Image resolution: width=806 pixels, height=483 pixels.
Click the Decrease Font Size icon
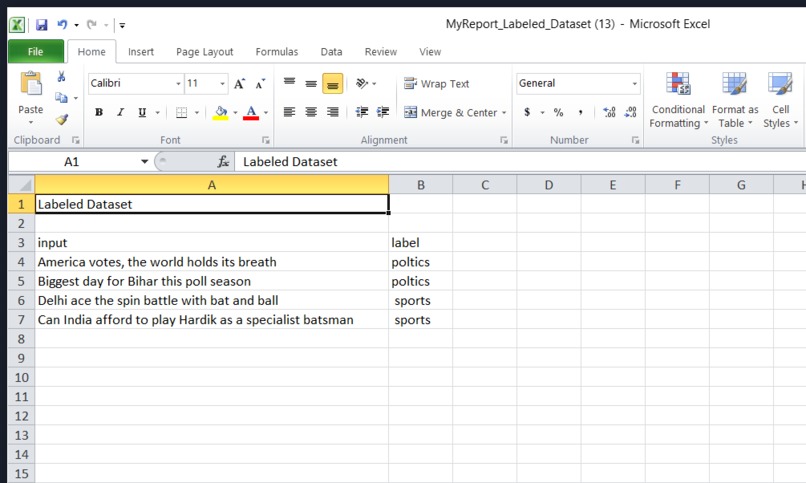click(x=261, y=84)
